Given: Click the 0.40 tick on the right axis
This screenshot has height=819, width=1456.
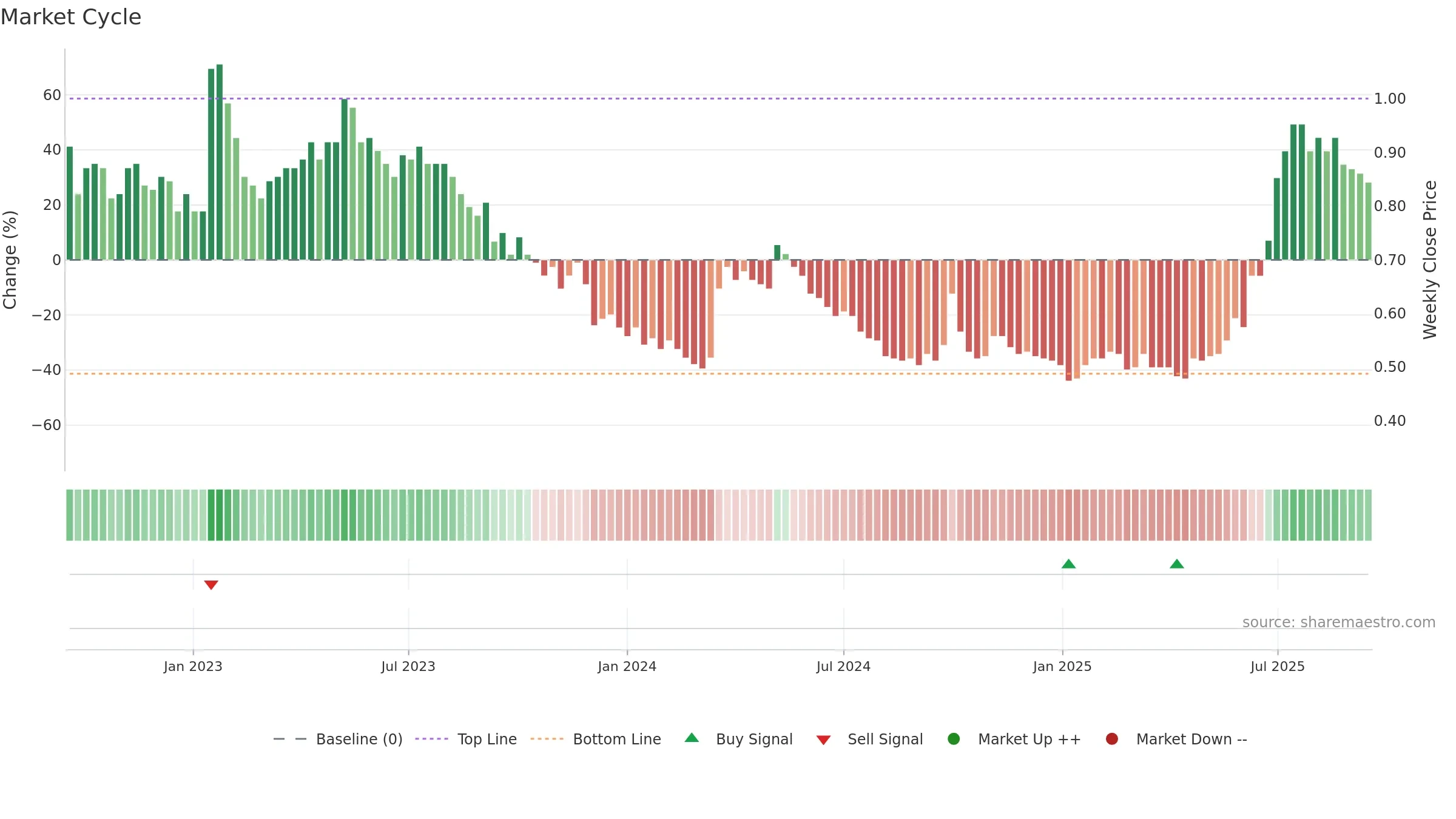Looking at the screenshot, I should click(1390, 421).
